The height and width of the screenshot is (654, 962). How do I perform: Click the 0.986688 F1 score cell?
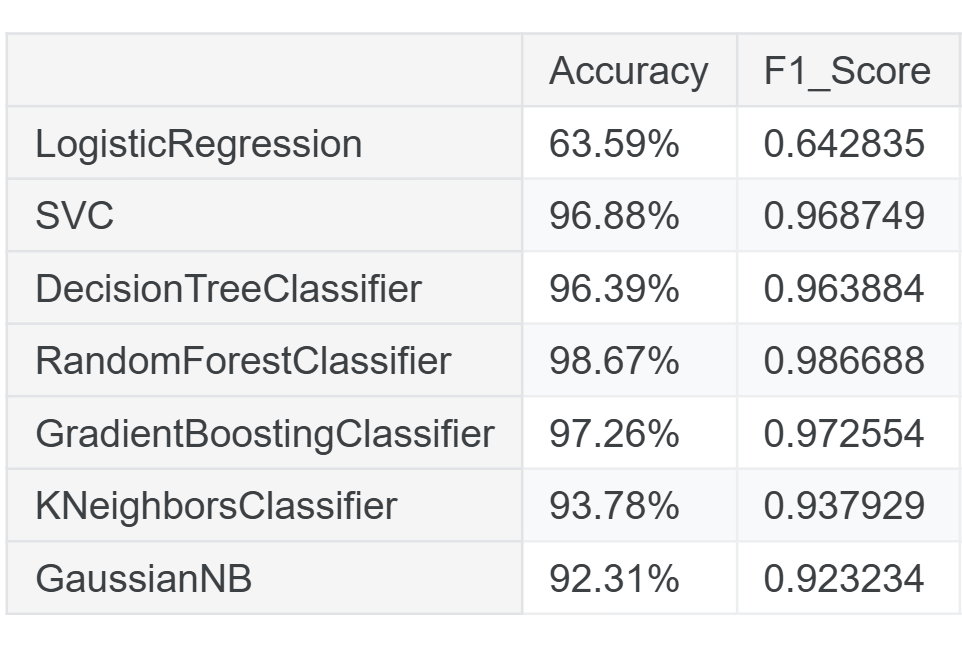click(849, 360)
